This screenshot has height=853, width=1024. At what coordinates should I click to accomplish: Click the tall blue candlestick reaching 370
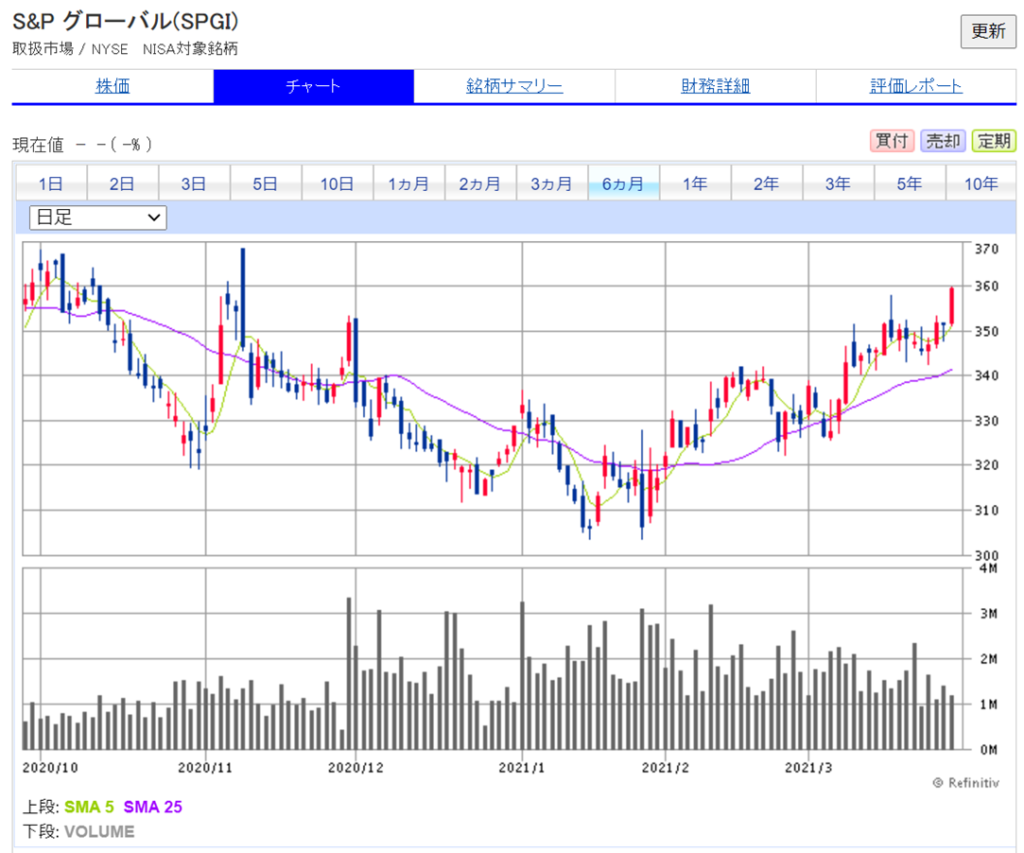coord(243,298)
